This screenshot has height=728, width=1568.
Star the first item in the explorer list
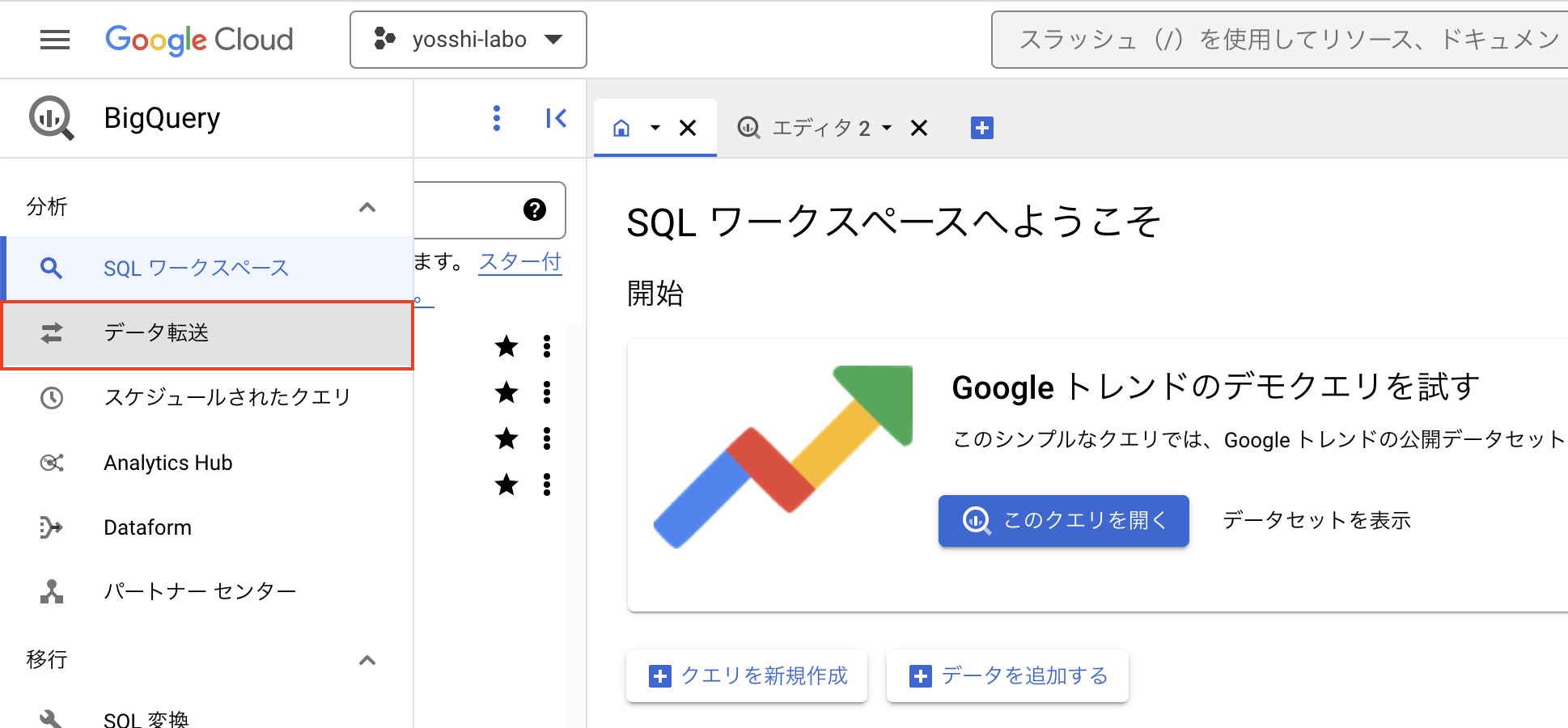506,346
